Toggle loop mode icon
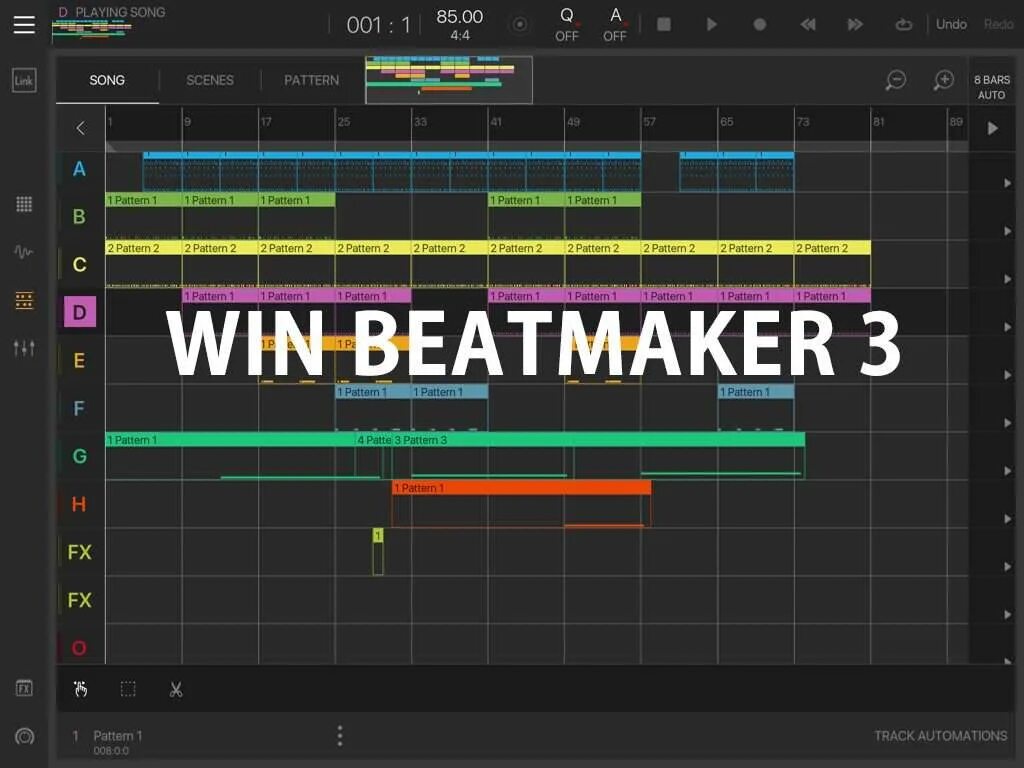 coord(904,25)
